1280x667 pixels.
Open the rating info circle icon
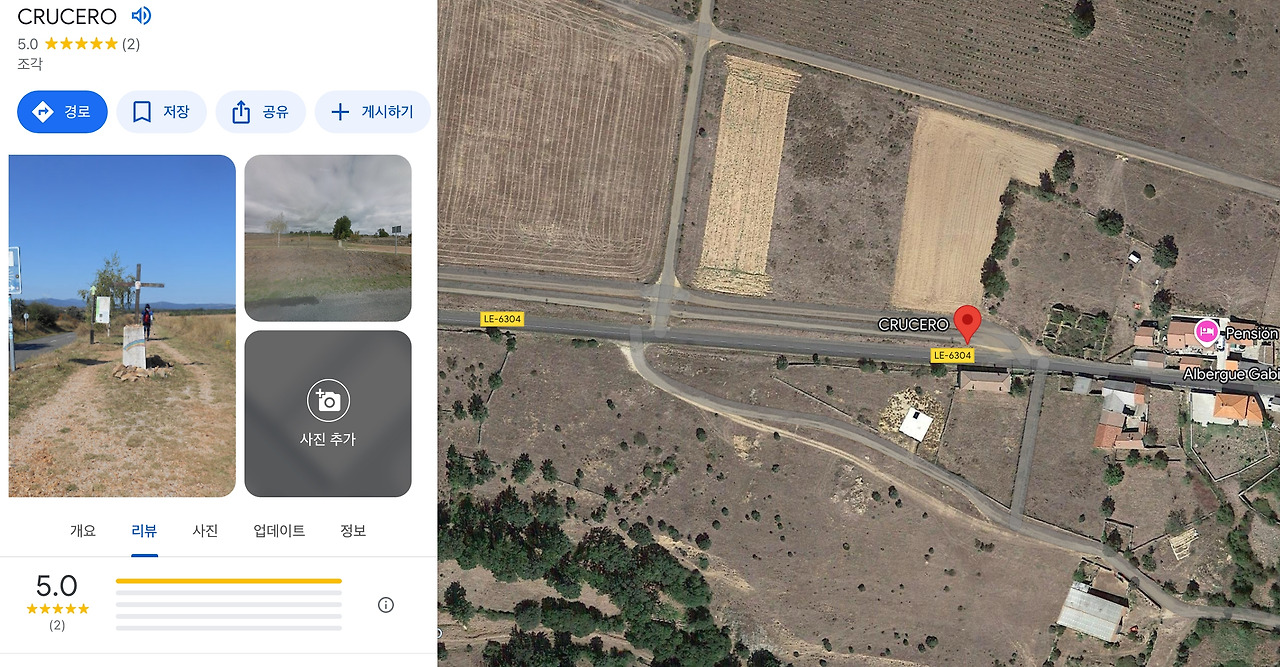(386, 605)
